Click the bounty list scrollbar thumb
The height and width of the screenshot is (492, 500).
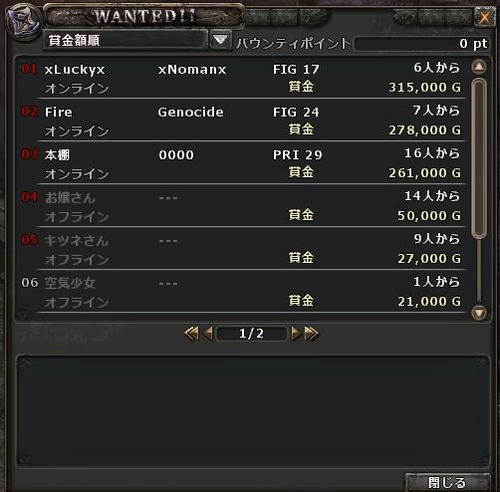pos(479,158)
